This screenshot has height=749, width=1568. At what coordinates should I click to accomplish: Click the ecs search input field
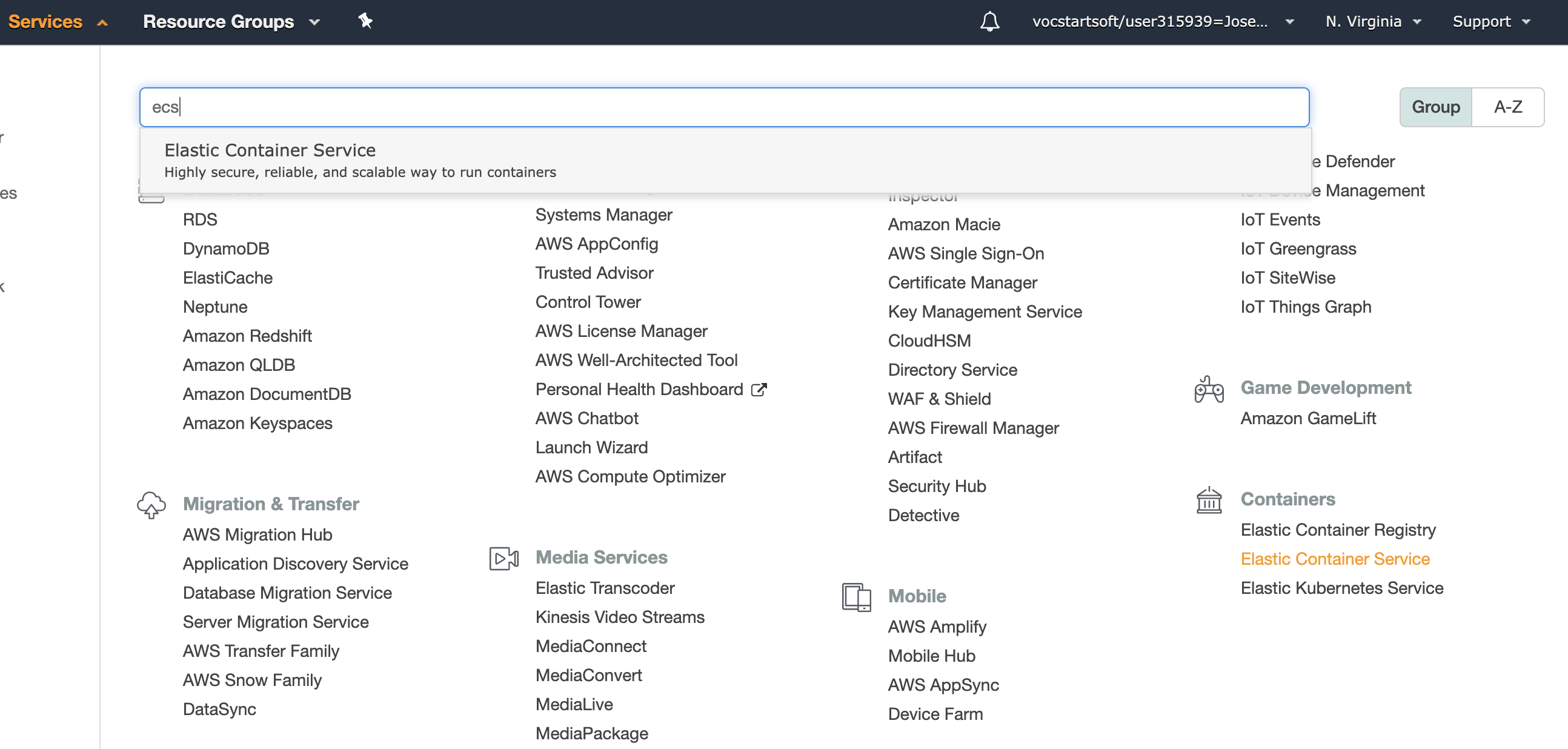[x=725, y=107]
